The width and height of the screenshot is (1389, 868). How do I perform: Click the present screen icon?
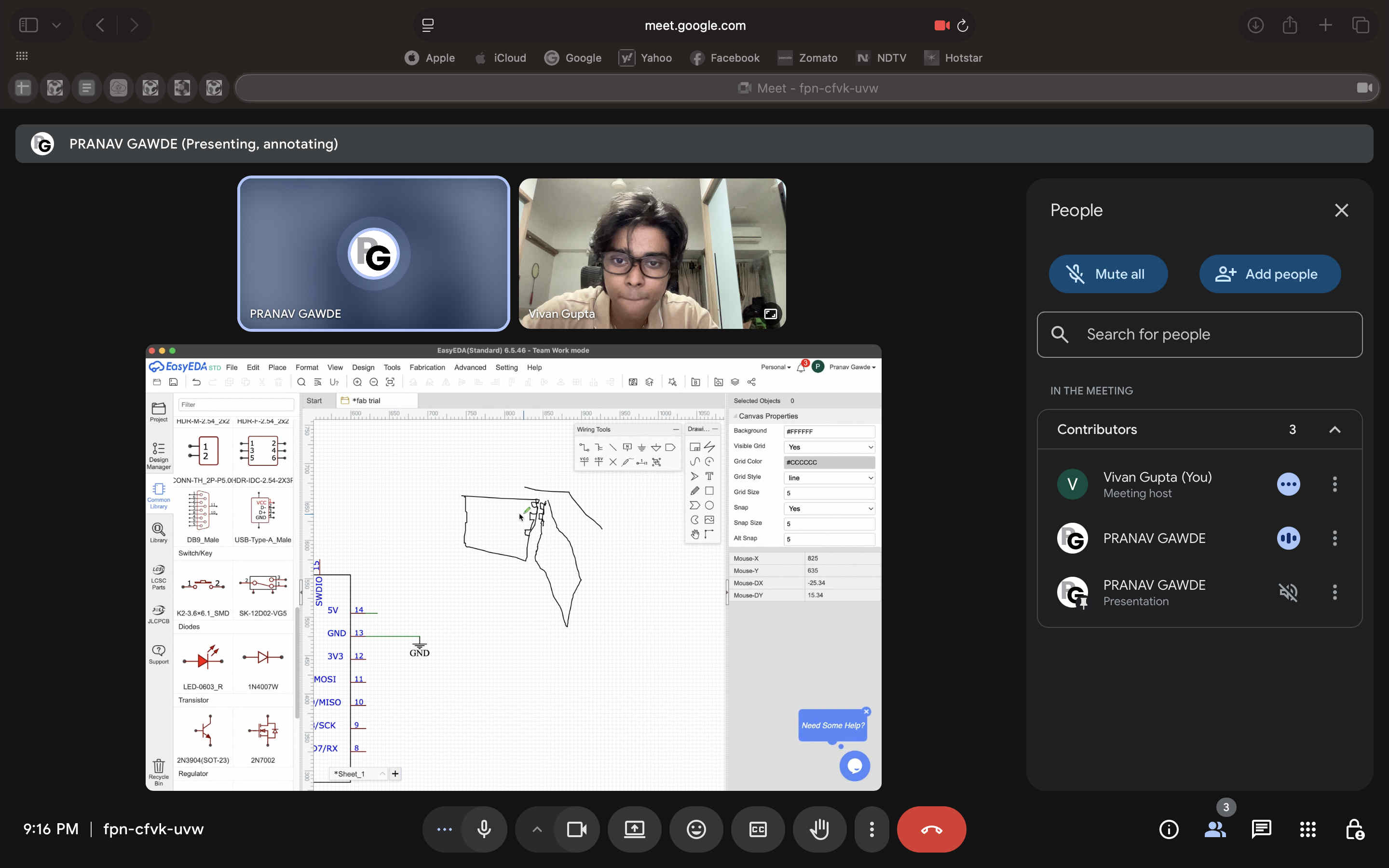click(634, 829)
